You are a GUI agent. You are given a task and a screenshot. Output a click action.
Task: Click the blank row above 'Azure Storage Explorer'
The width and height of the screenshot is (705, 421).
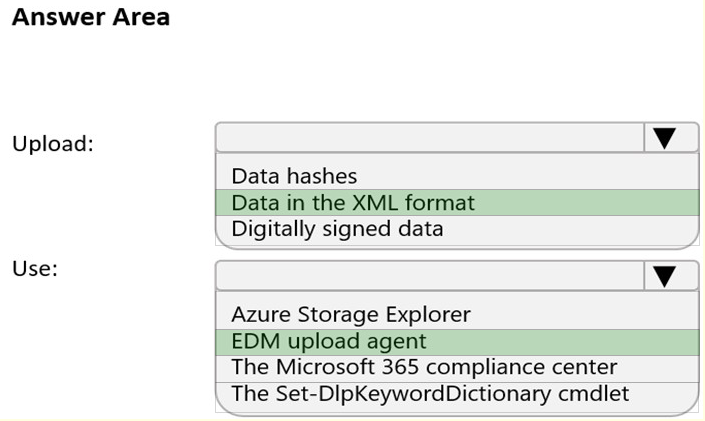(x=456, y=296)
